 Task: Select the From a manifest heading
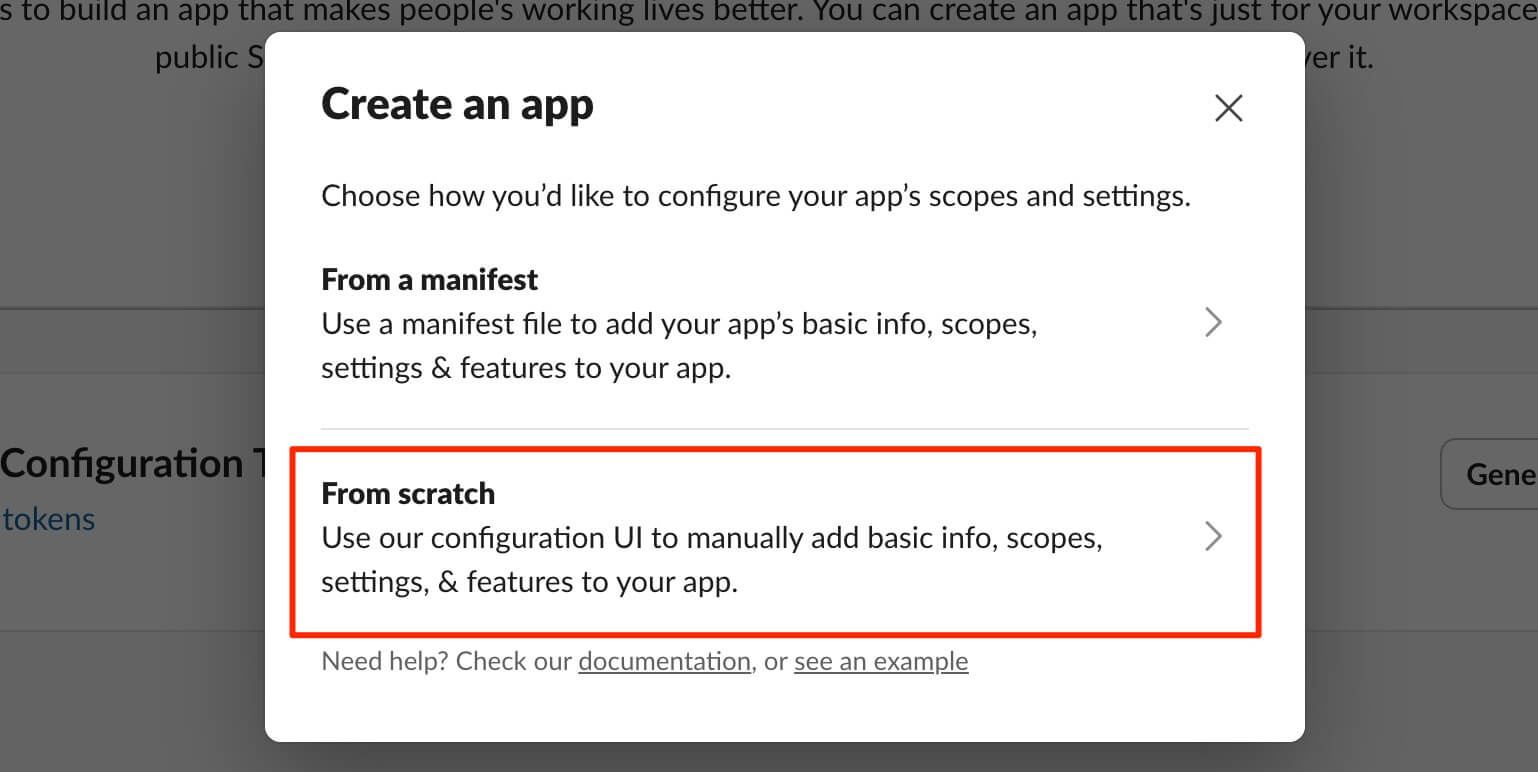[430, 279]
